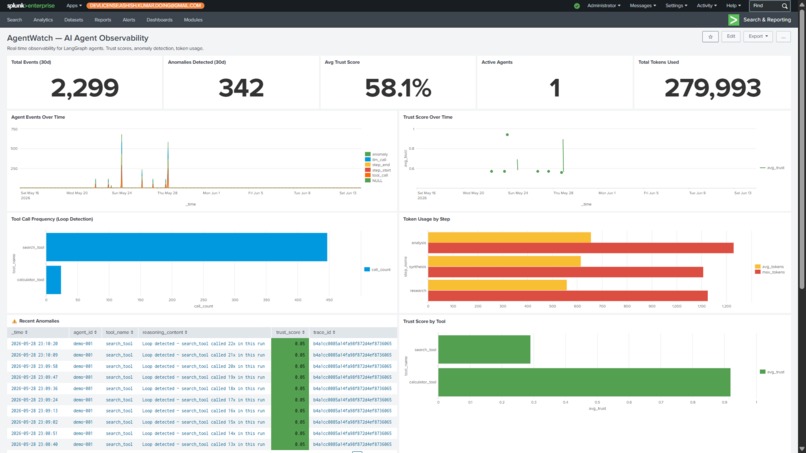Viewport: 806px width, 453px height.
Task: Open the ellipsis more-actions button
Action: 783,37
